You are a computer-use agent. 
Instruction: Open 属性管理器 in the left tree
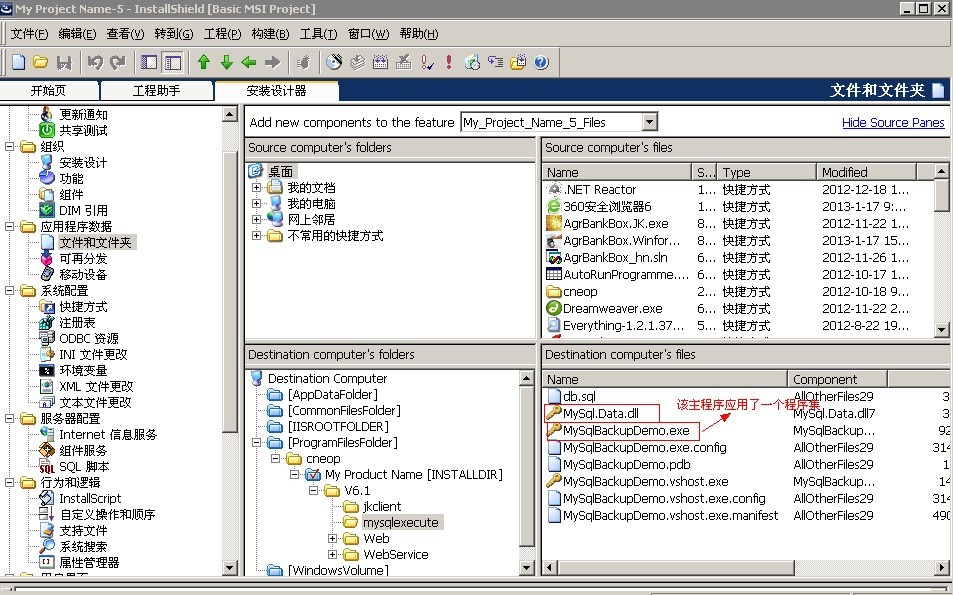click(x=89, y=562)
